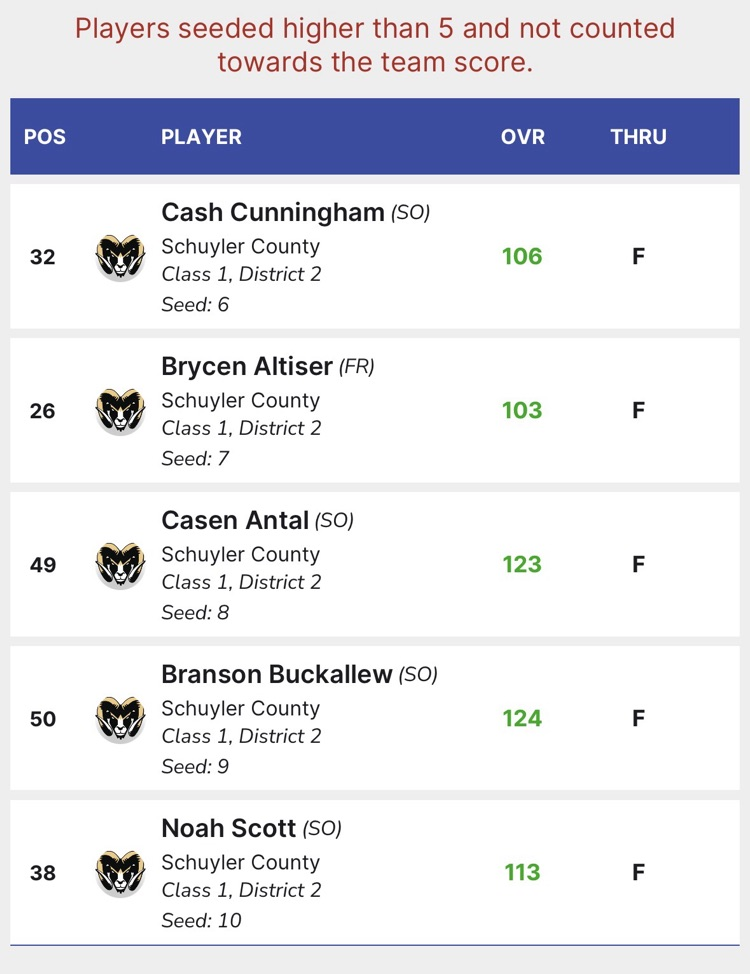750x974 pixels.
Task: Click Branson Buckallew's ram team logo
Action: 121,719
